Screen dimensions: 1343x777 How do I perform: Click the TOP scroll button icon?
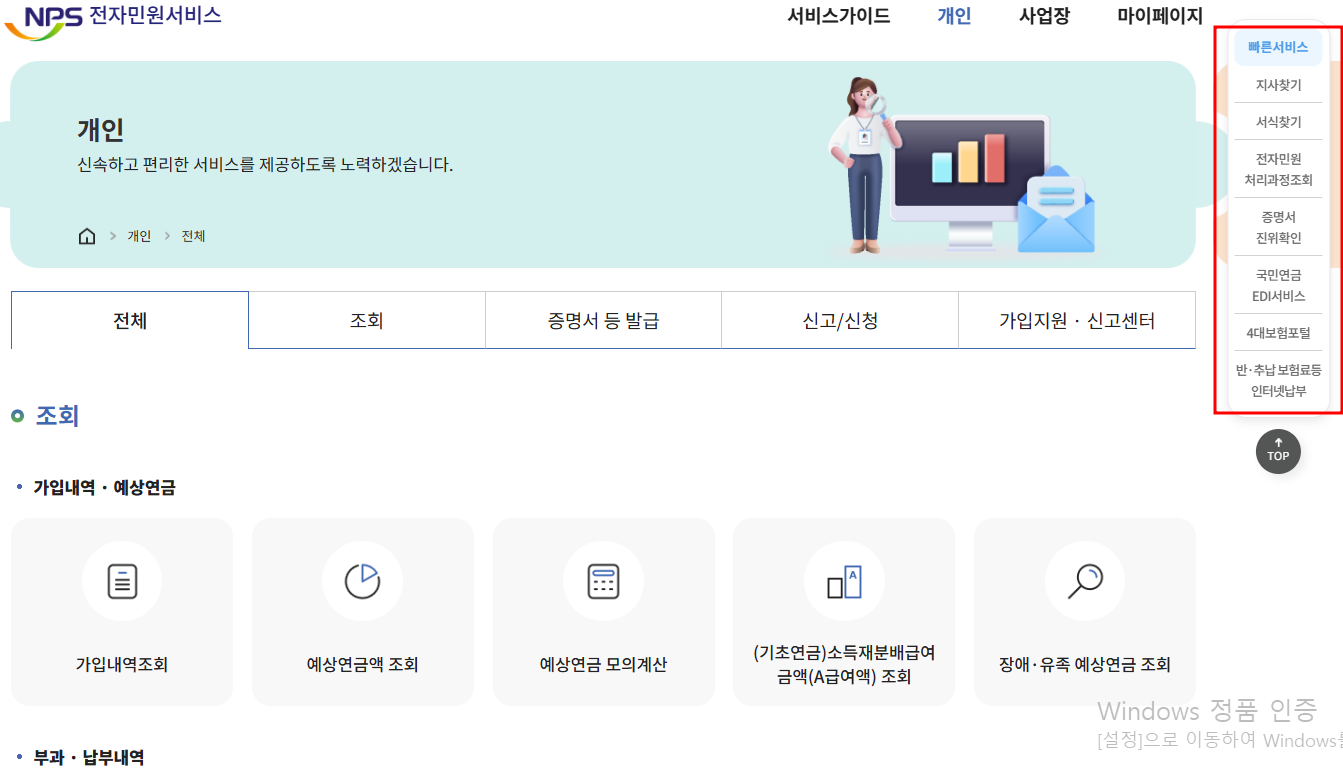click(1278, 451)
